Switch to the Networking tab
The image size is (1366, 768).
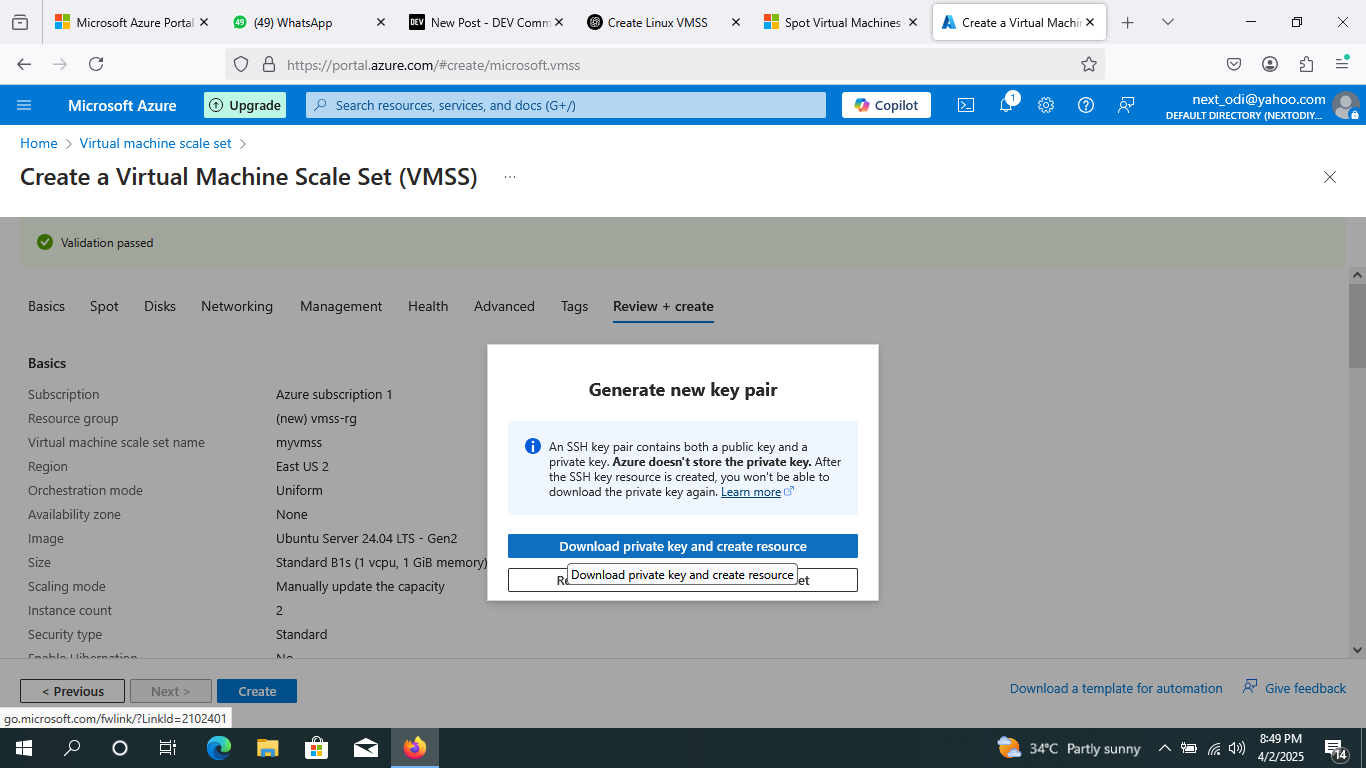237,306
